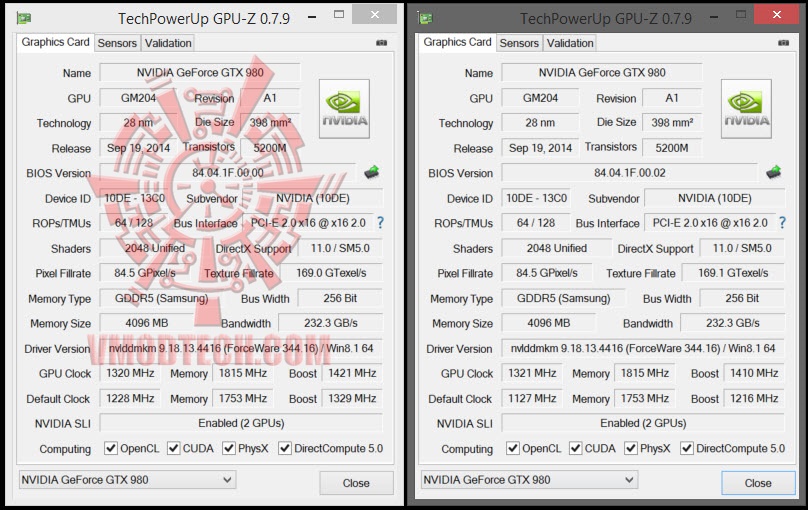Click Device ID 10DE - 13C0 in right window
This screenshot has height=510, width=808.
[x=536, y=198]
